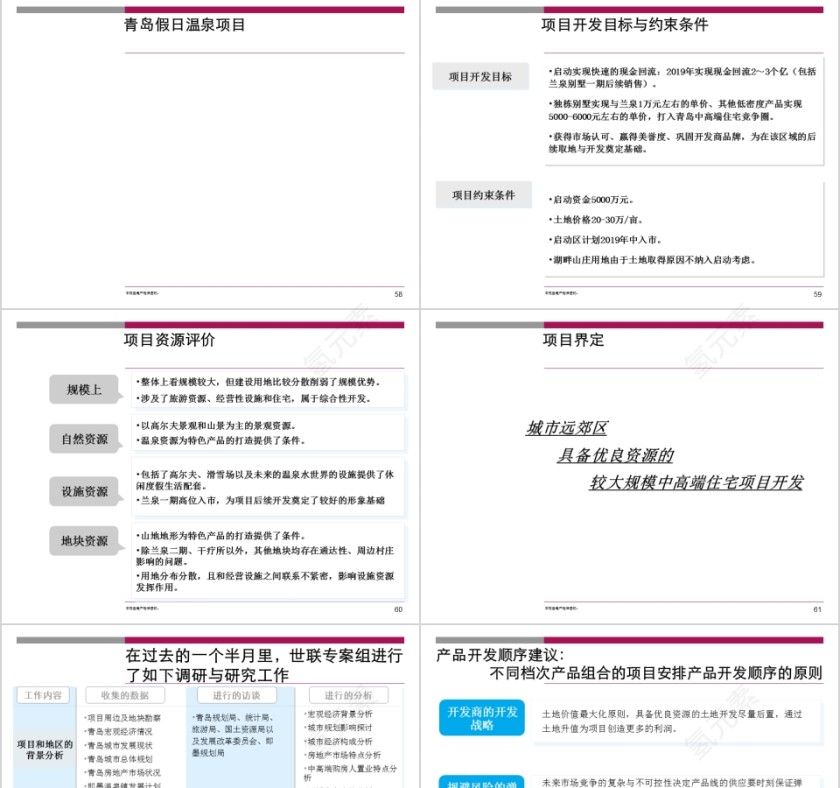Click the 工作内容 table header
Image resolution: width=840 pixels, height=788 pixels.
click(x=42, y=695)
